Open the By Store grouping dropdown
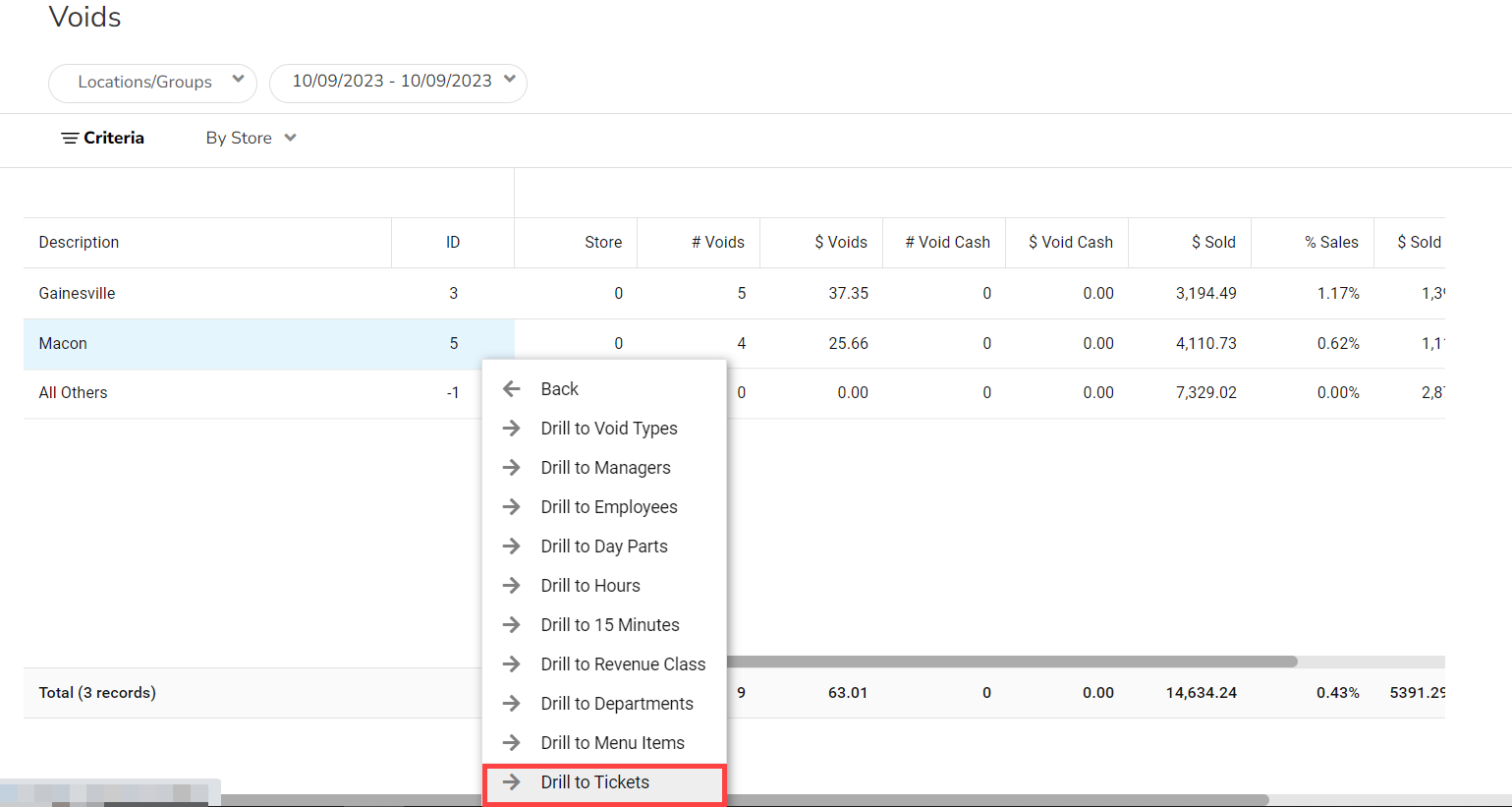Viewport: 1512px width, 807px height. click(251, 139)
